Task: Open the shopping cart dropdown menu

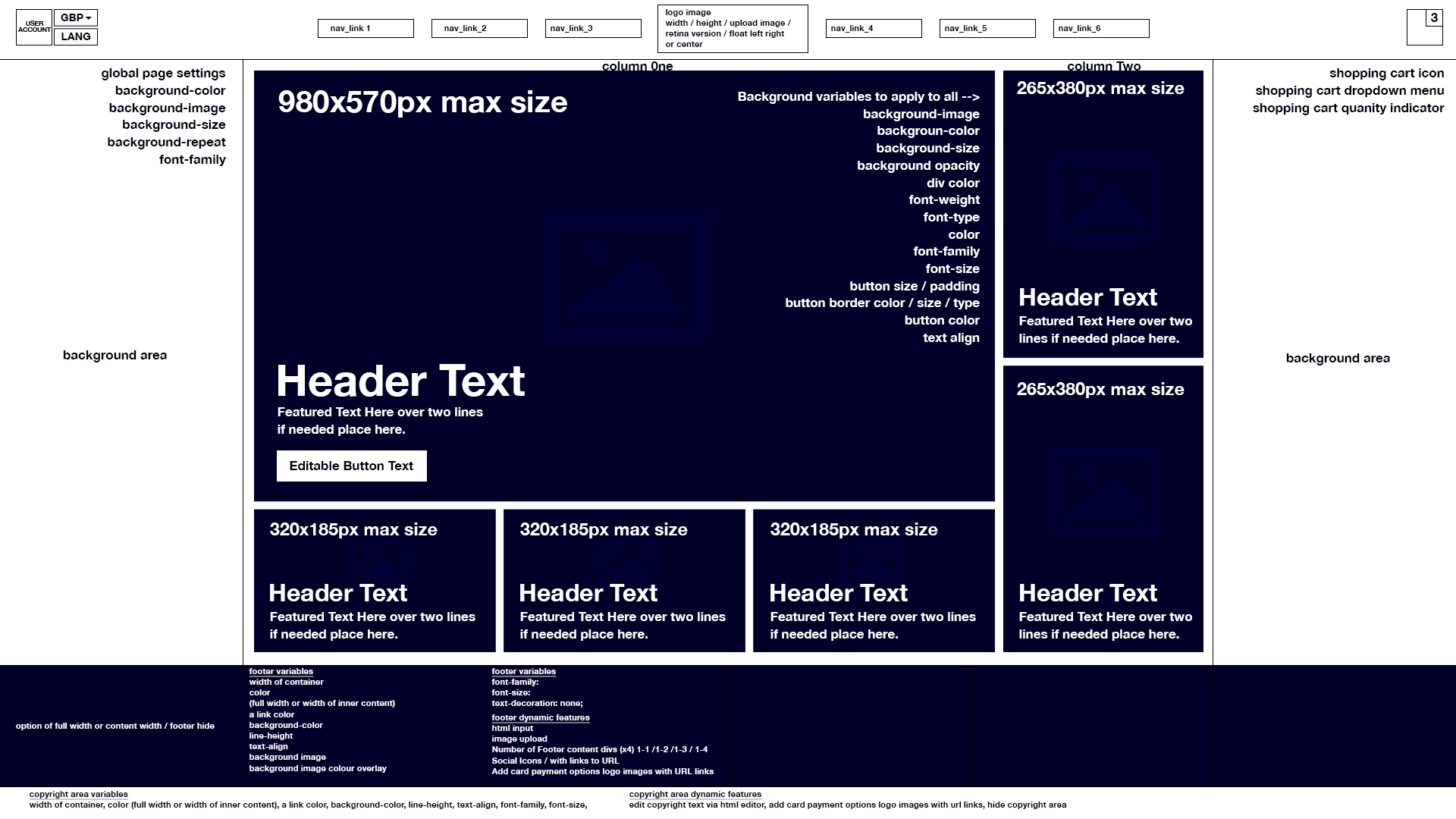Action: click(1349, 90)
